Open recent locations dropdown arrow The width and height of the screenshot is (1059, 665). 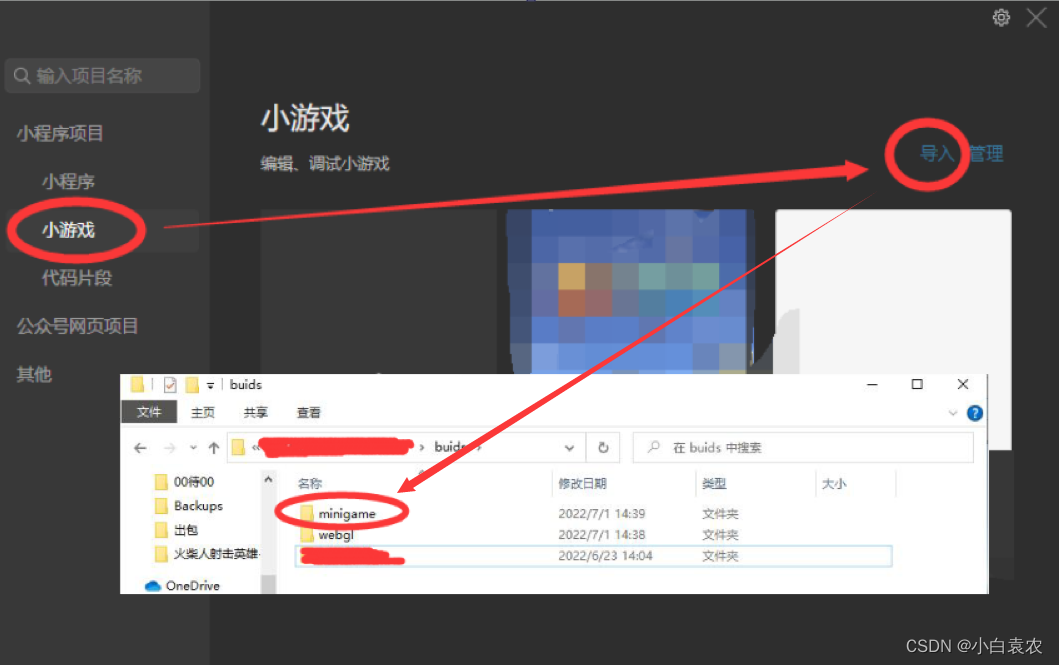193,448
